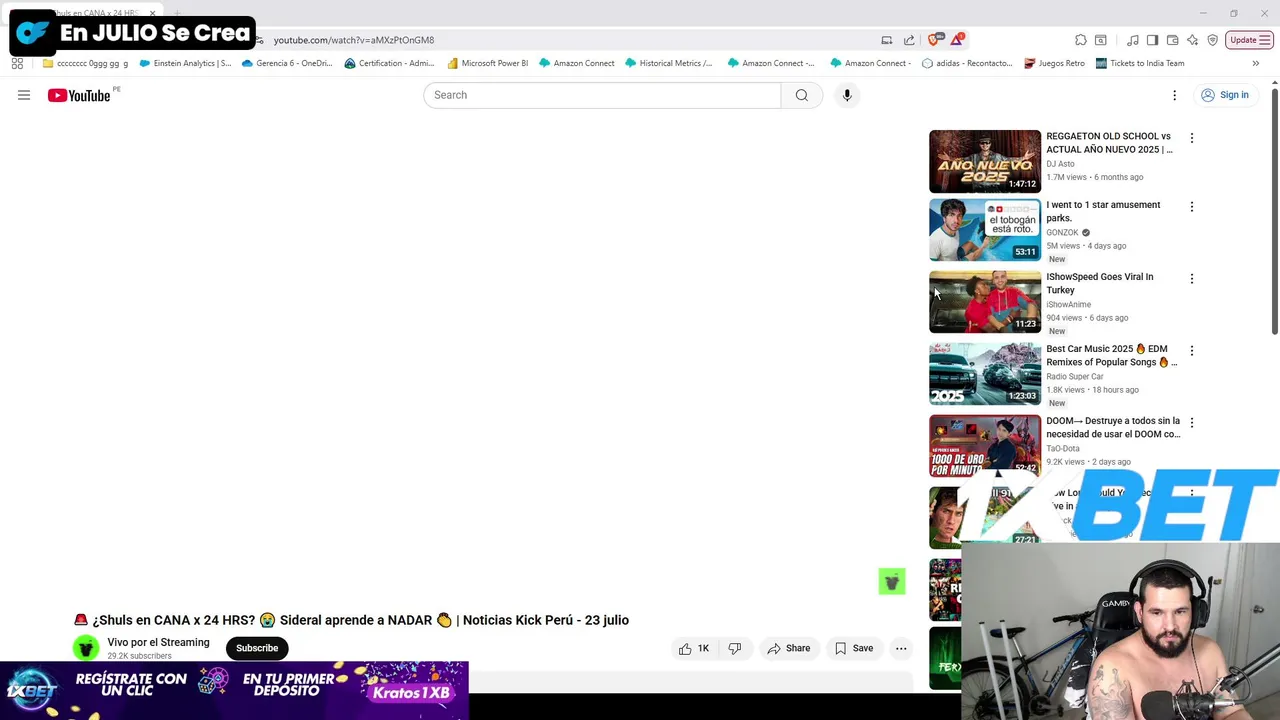Like the video with thumbs up

click(693, 648)
